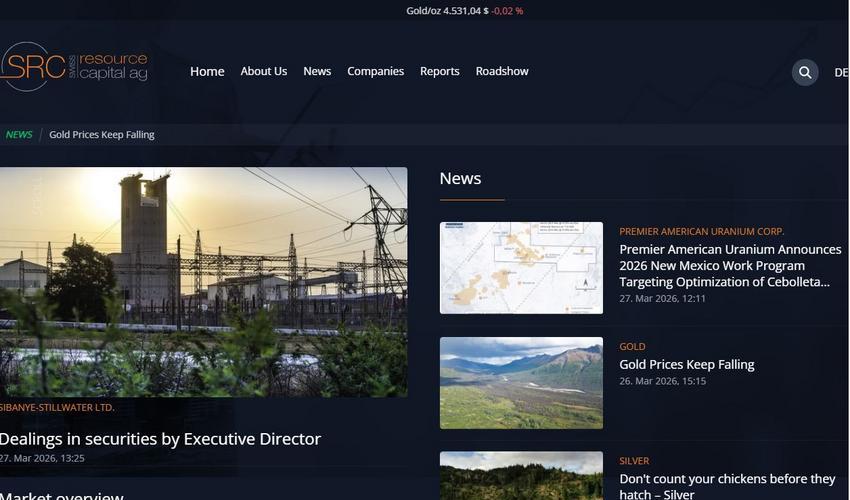The width and height of the screenshot is (850, 500).
Task: Open the uranium map article thumbnail
Action: (521, 268)
